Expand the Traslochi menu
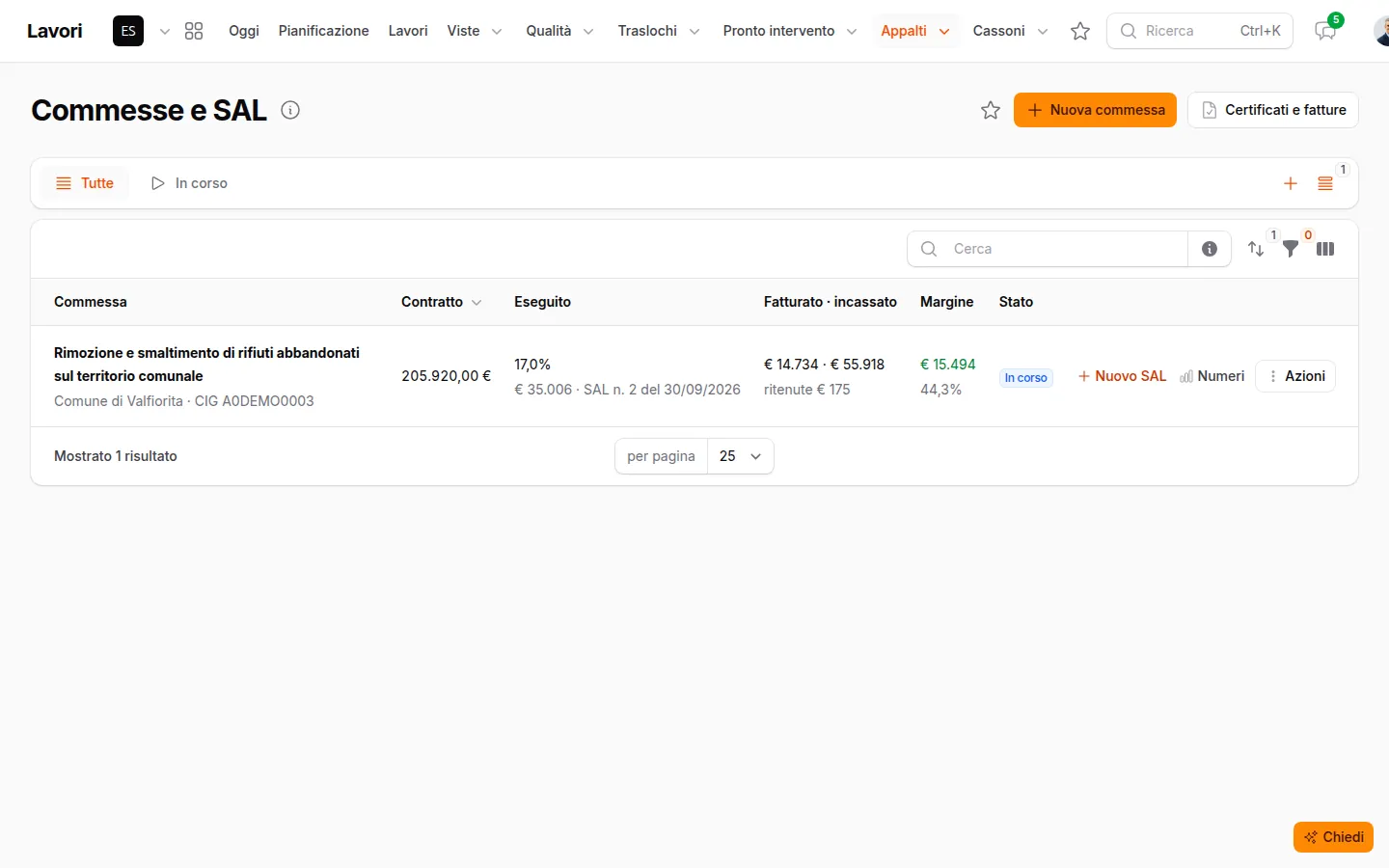Image resolution: width=1389 pixels, height=868 pixels. pos(659,31)
